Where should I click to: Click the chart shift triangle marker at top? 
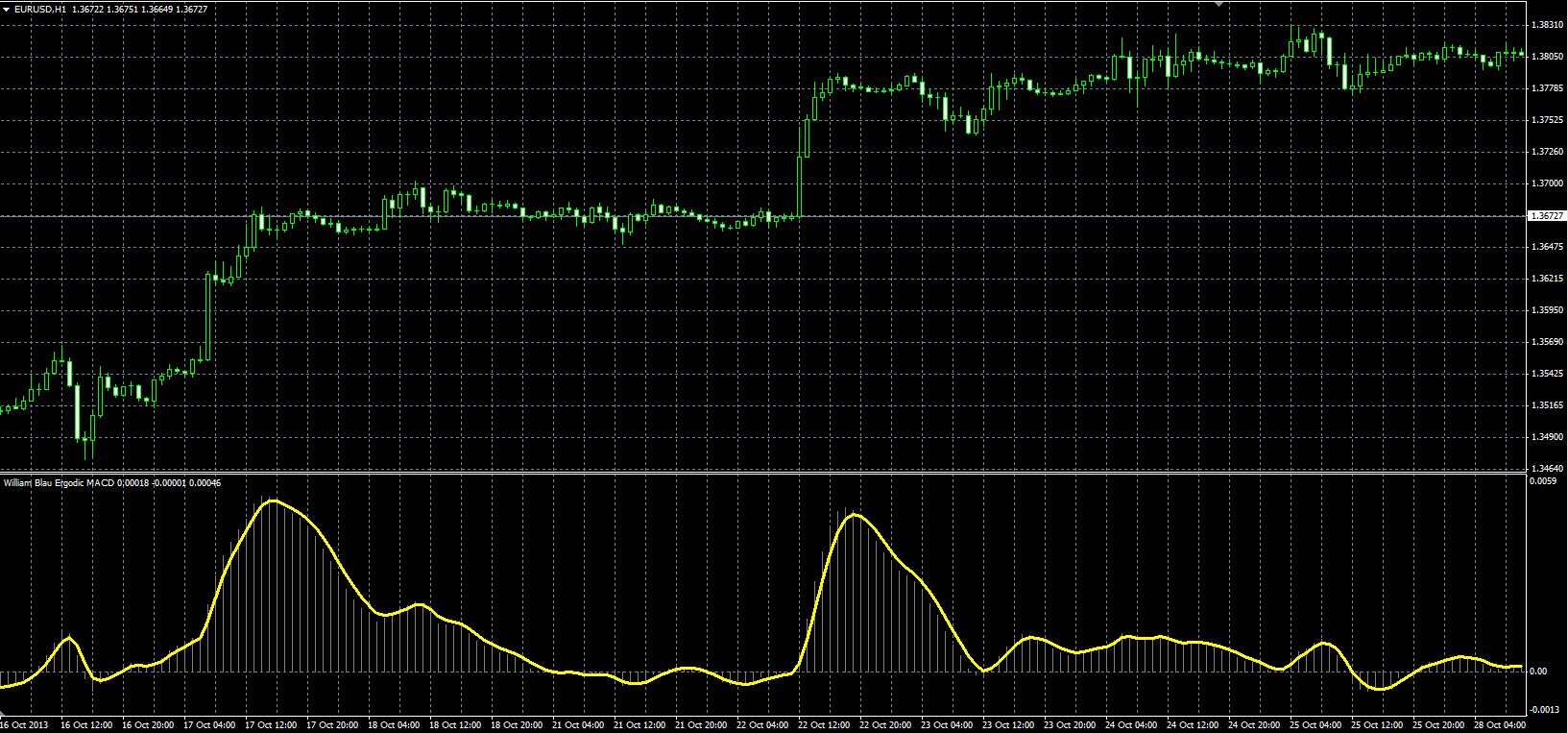point(1218,4)
